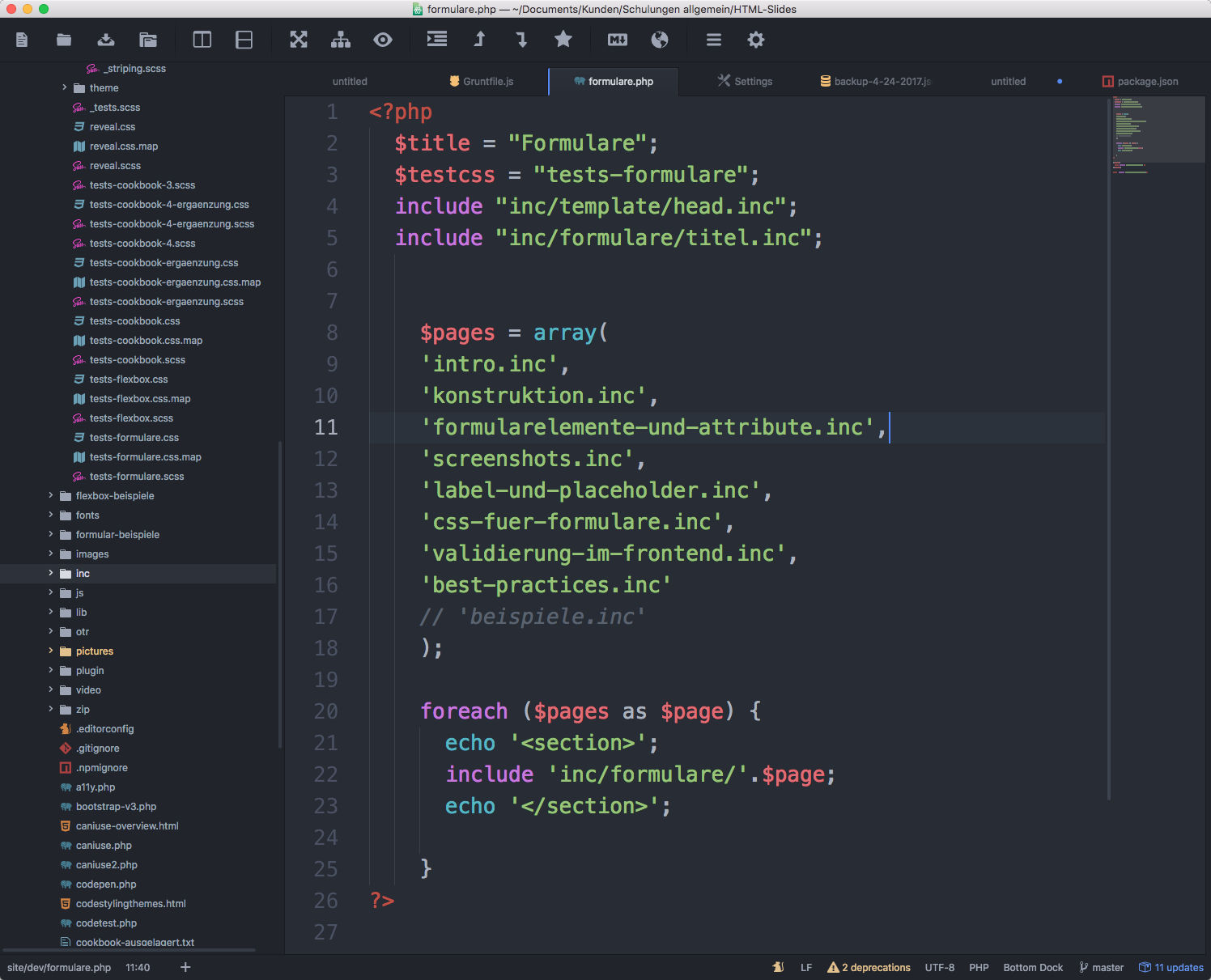Click the master git branch indicator
This screenshot has height=980, width=1211.
coord(1101,967)
